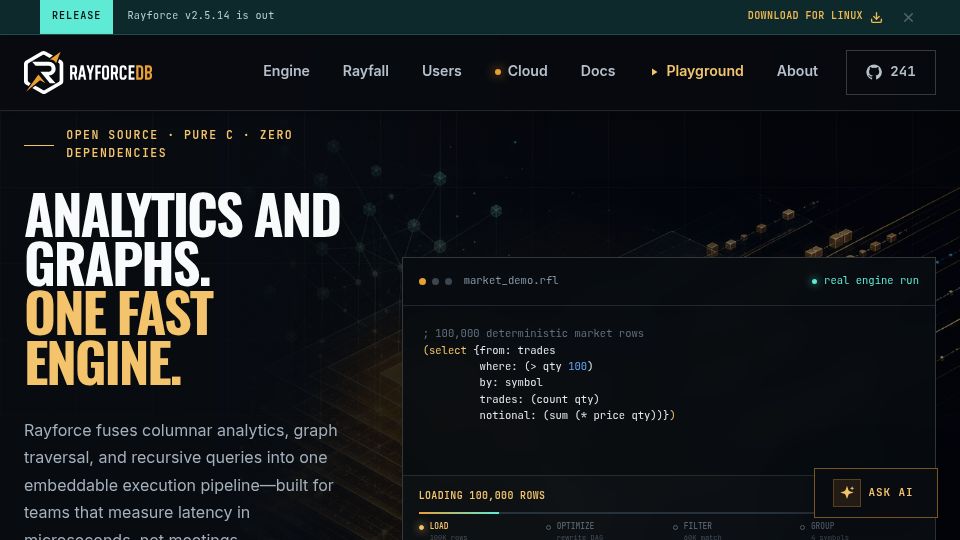Screen dimensions: 960x540
Task: Select the OPTIMIZE pipeline step
Action: 570,526
